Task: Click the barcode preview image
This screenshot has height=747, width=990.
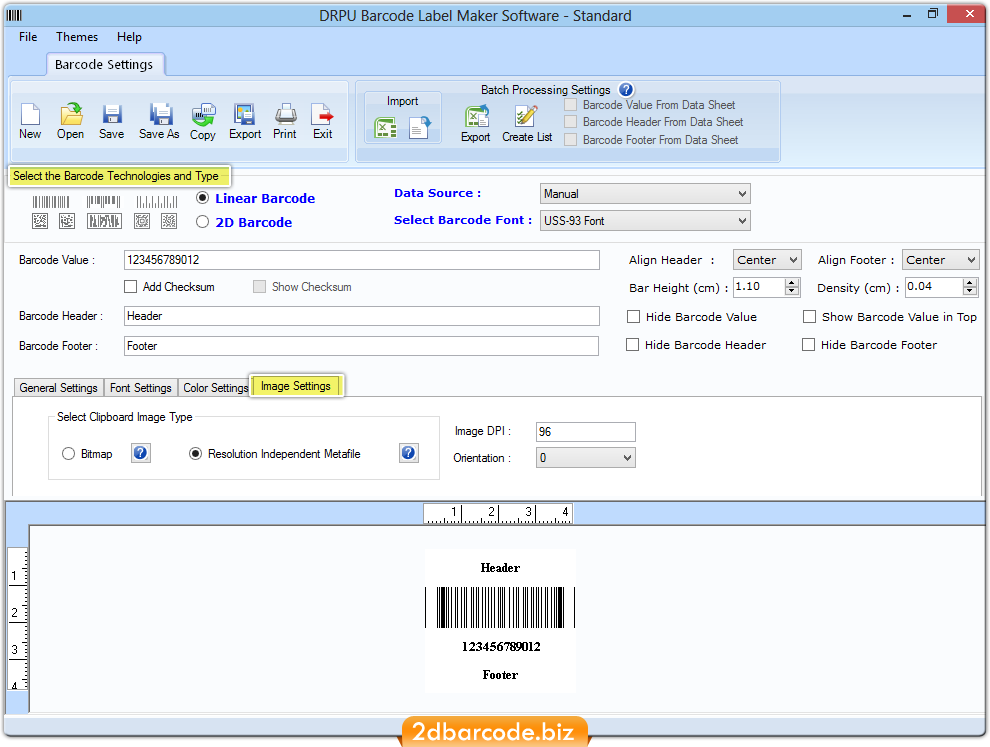Action: (500, 621)
